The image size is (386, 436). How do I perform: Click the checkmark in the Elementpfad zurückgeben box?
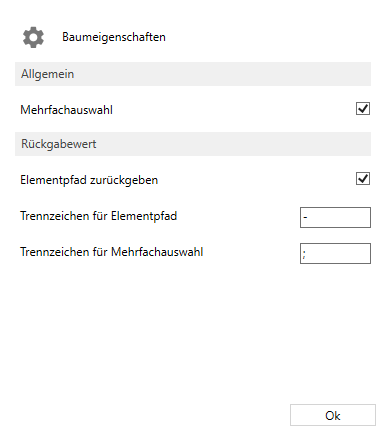(x=363, y=178)
